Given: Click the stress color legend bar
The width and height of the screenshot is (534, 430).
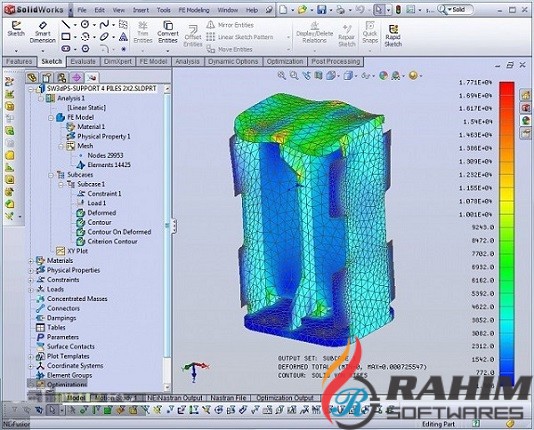Looking at the screenshot, I should click(x=507, y=234).
